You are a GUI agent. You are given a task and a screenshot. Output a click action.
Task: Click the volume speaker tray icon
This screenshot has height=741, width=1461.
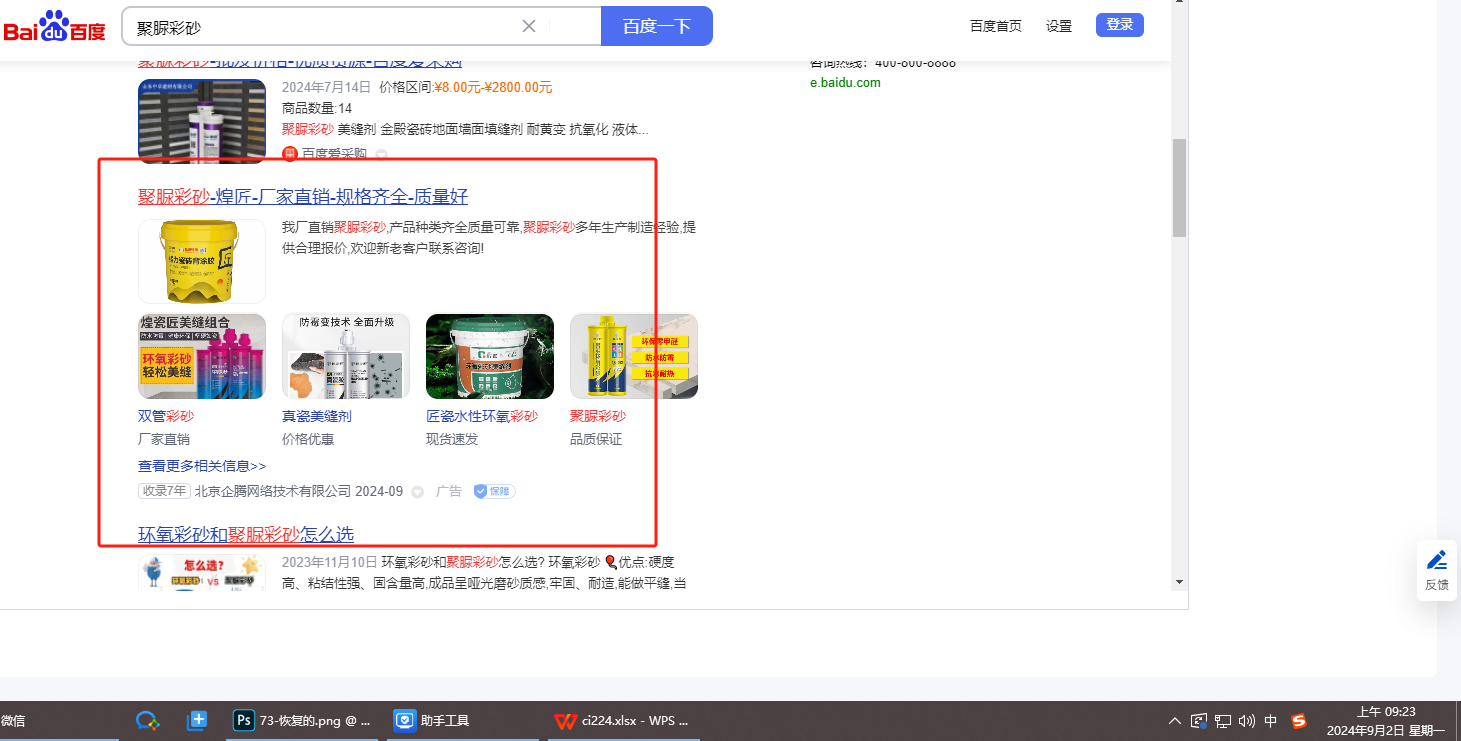(x=1246, y=720)
